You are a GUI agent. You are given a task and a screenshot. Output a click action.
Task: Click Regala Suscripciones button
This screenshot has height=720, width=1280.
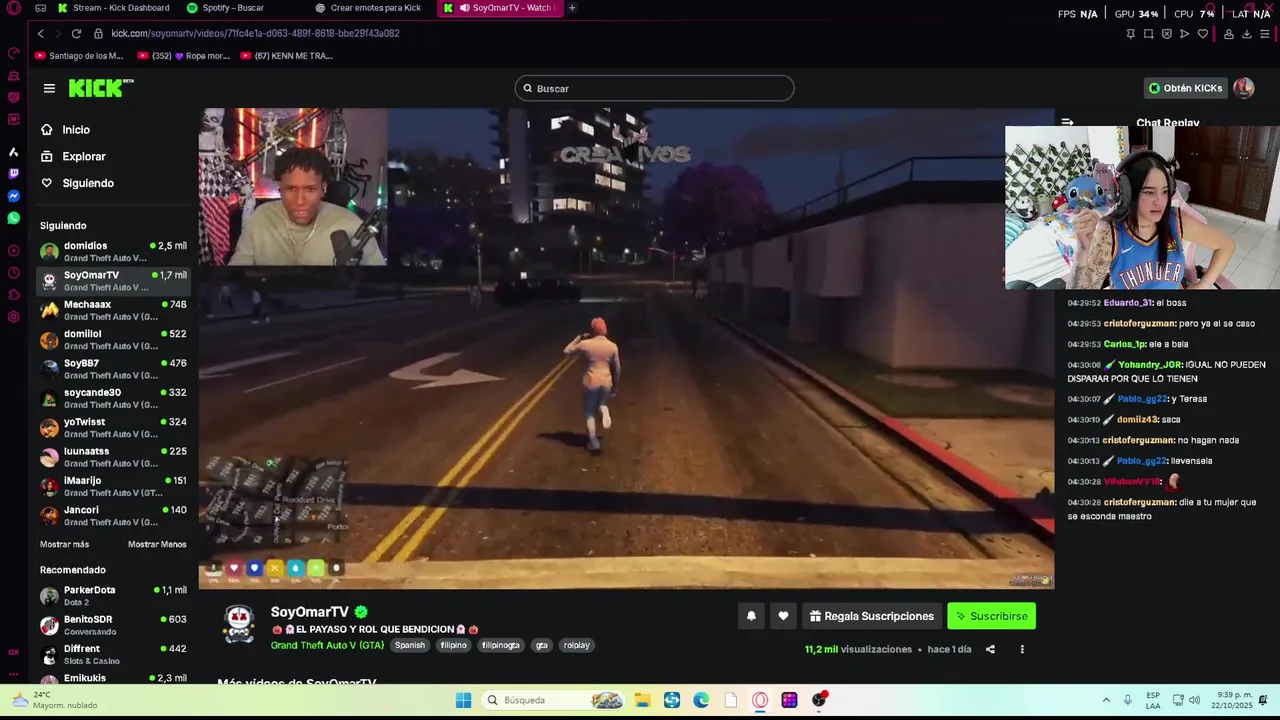872,616
